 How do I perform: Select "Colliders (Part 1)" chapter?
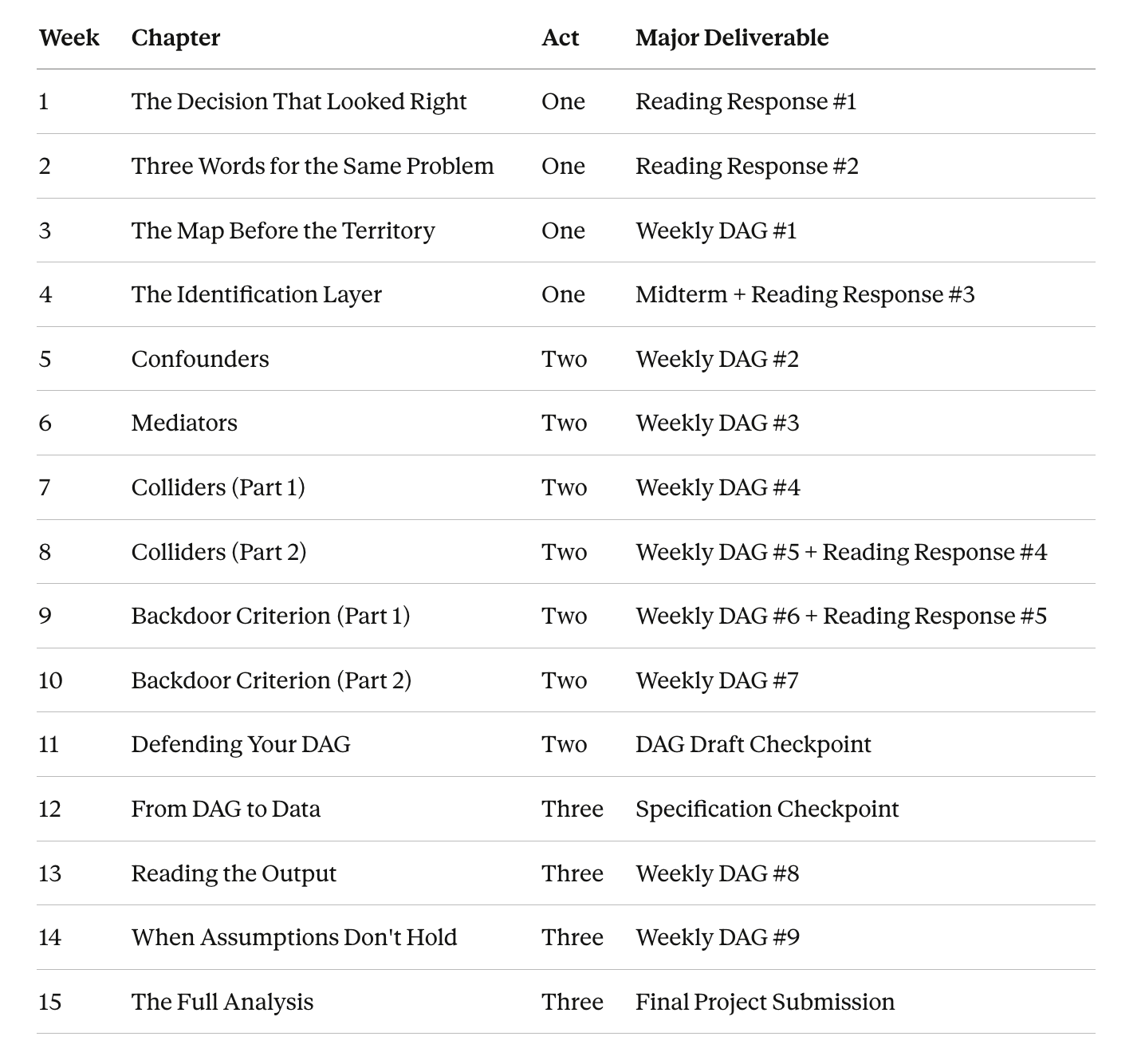coord(218,487)
